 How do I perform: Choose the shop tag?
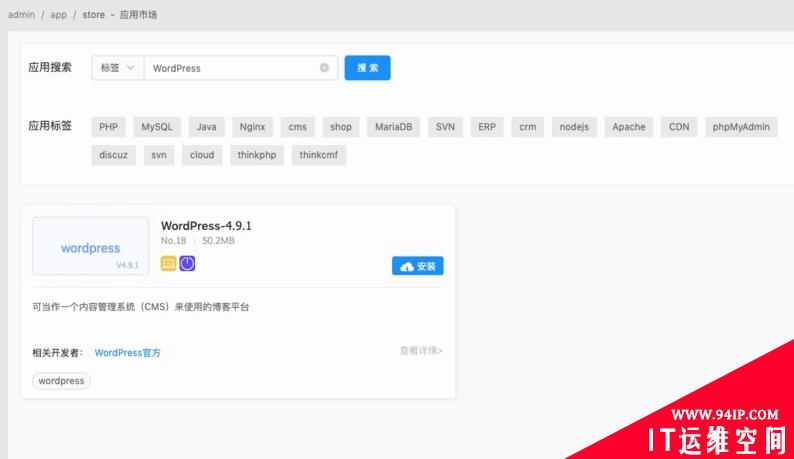point(341,127)
